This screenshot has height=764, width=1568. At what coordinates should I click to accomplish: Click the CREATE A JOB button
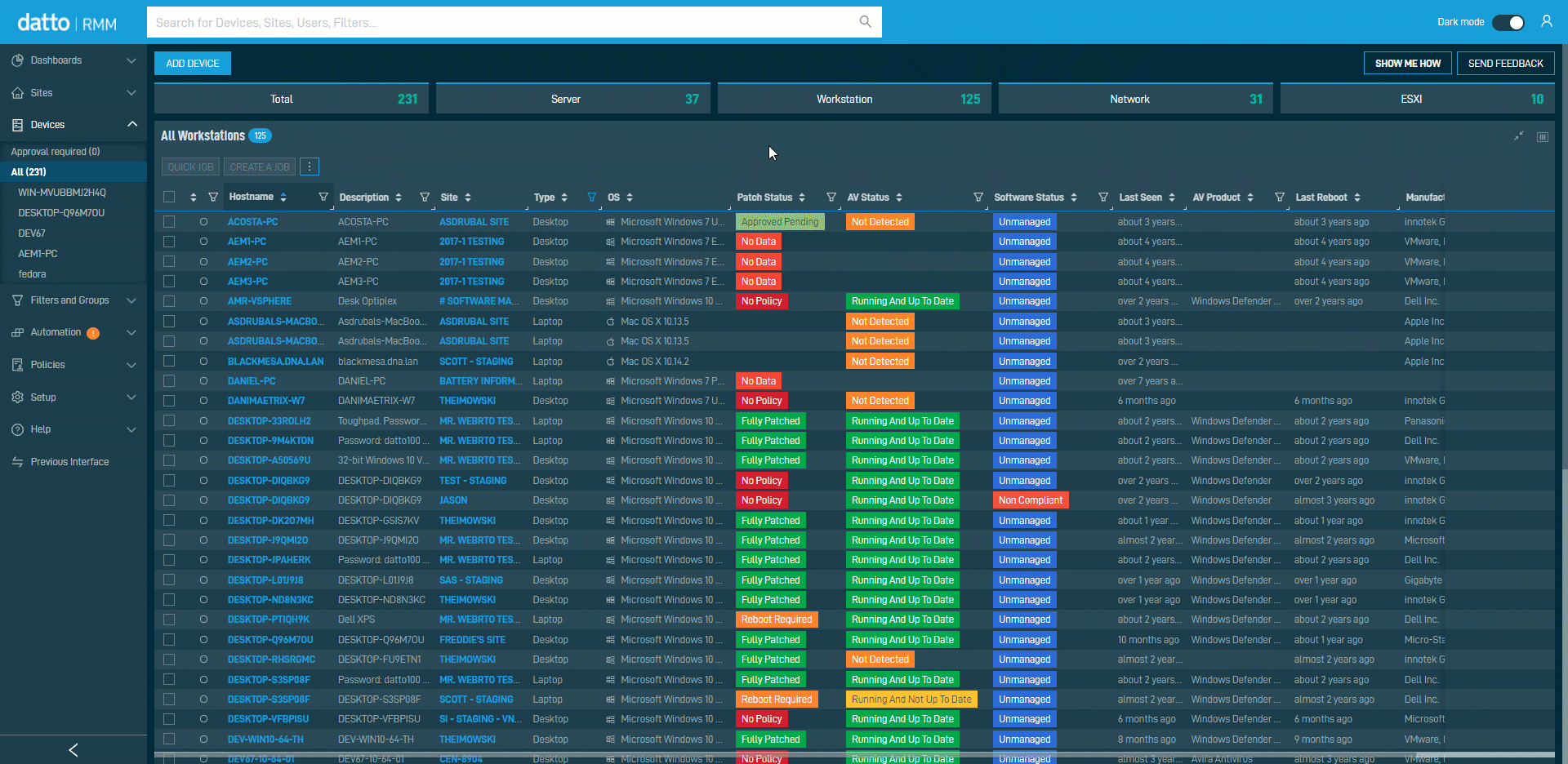pyautogui.click(x=260, y=167)
